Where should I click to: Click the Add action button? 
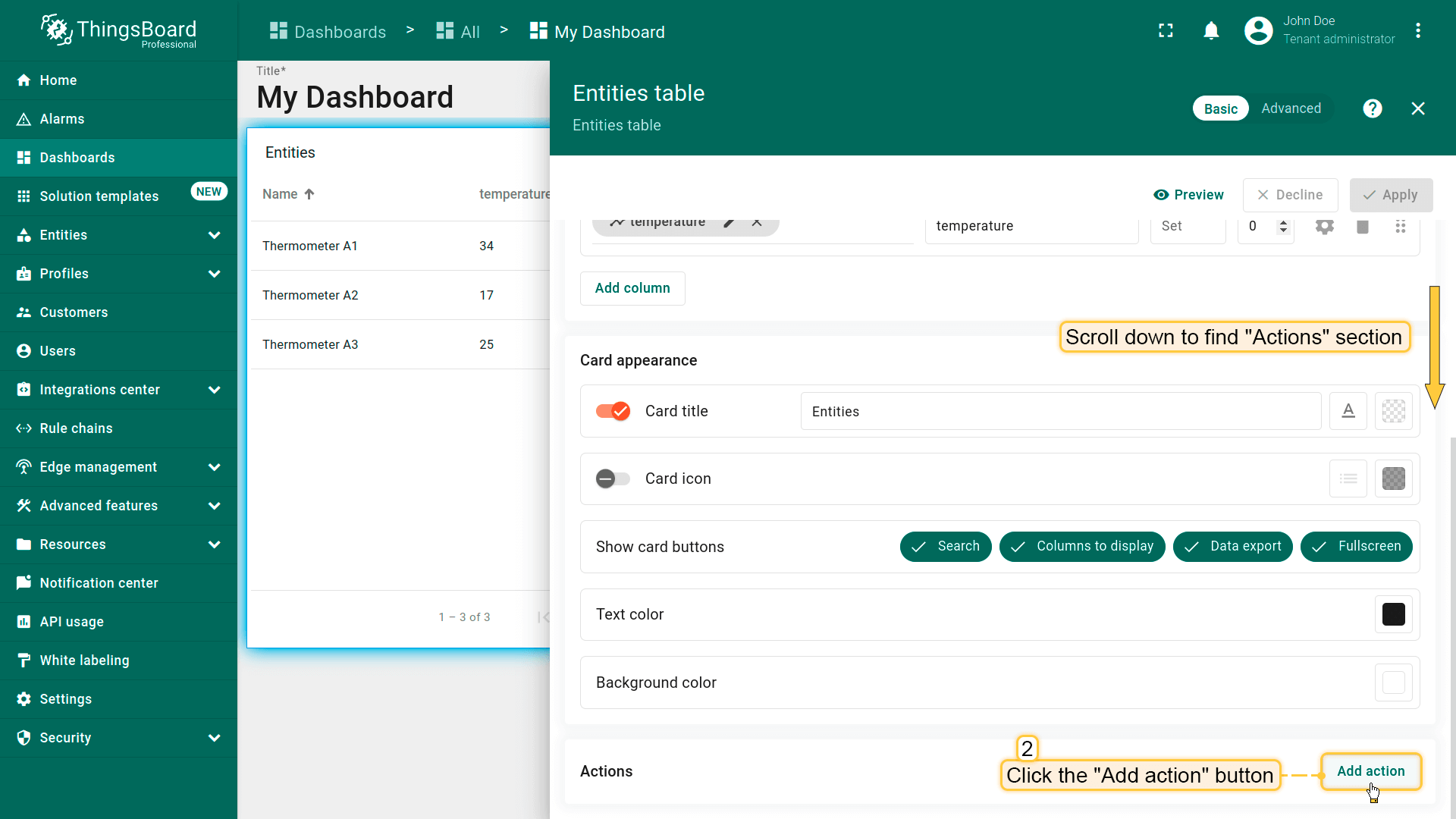click(x=1370, y=771)
